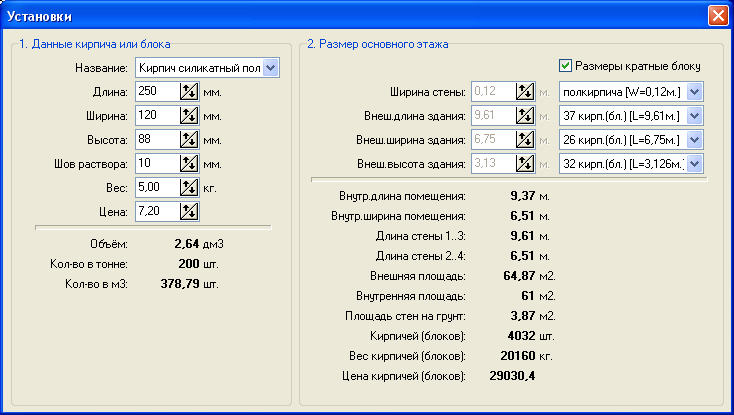Image resolution: width=734 pixels, height=415 pixels.
Task: Click the Цена кирпичей value 29030,4
Action: pos(513,376)
